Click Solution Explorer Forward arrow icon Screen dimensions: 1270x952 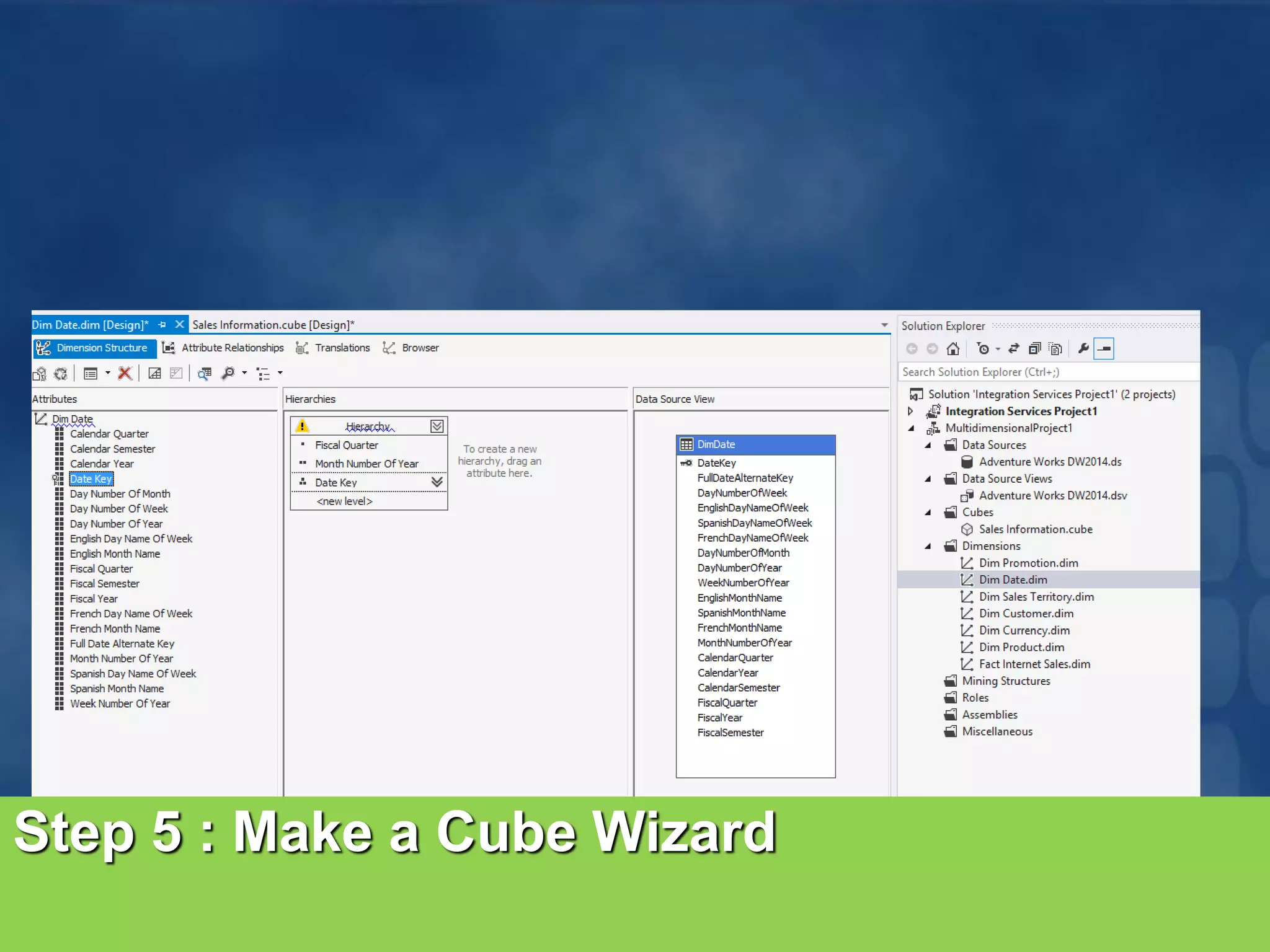tap(932, 349)
